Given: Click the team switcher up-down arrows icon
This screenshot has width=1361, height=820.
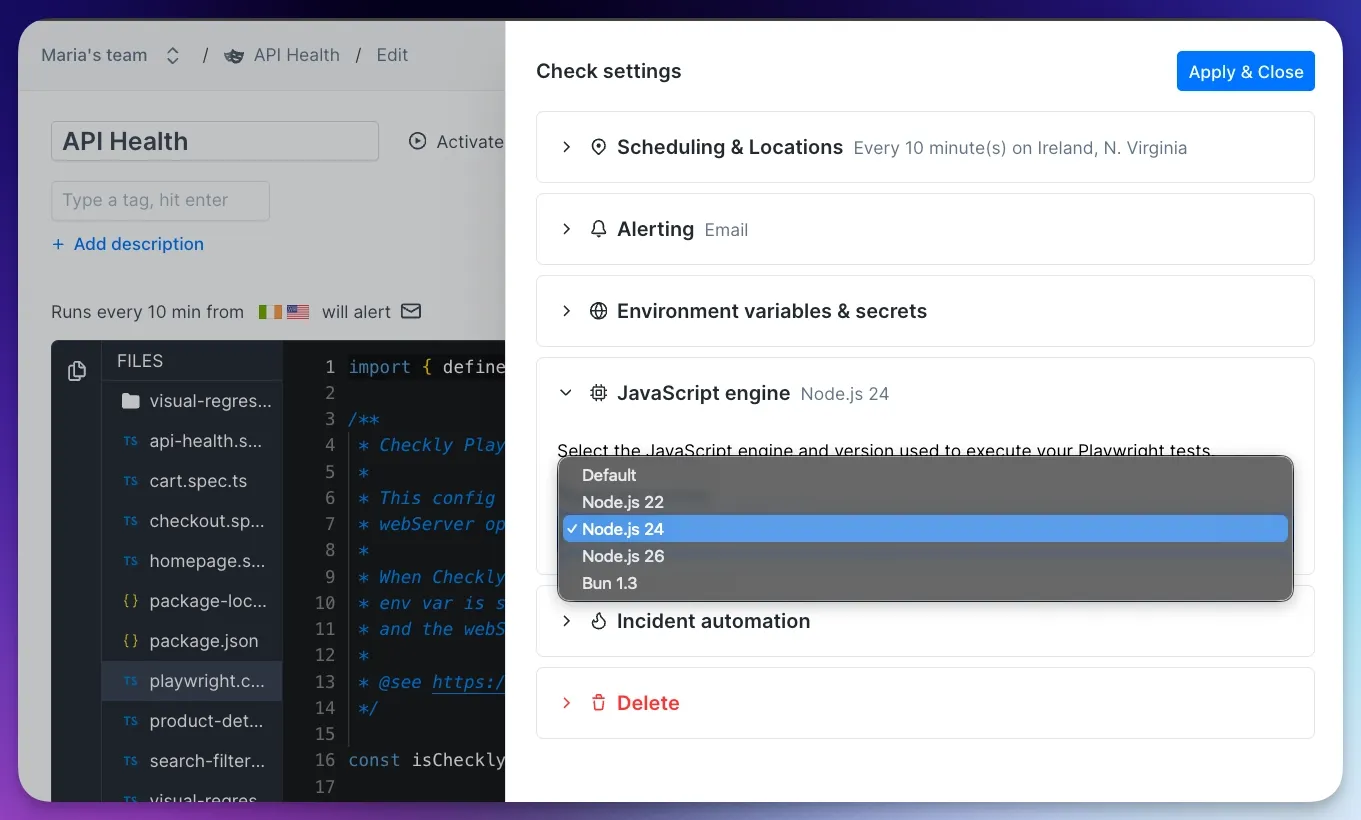Looking at the screenshot, I should point(173,56).
